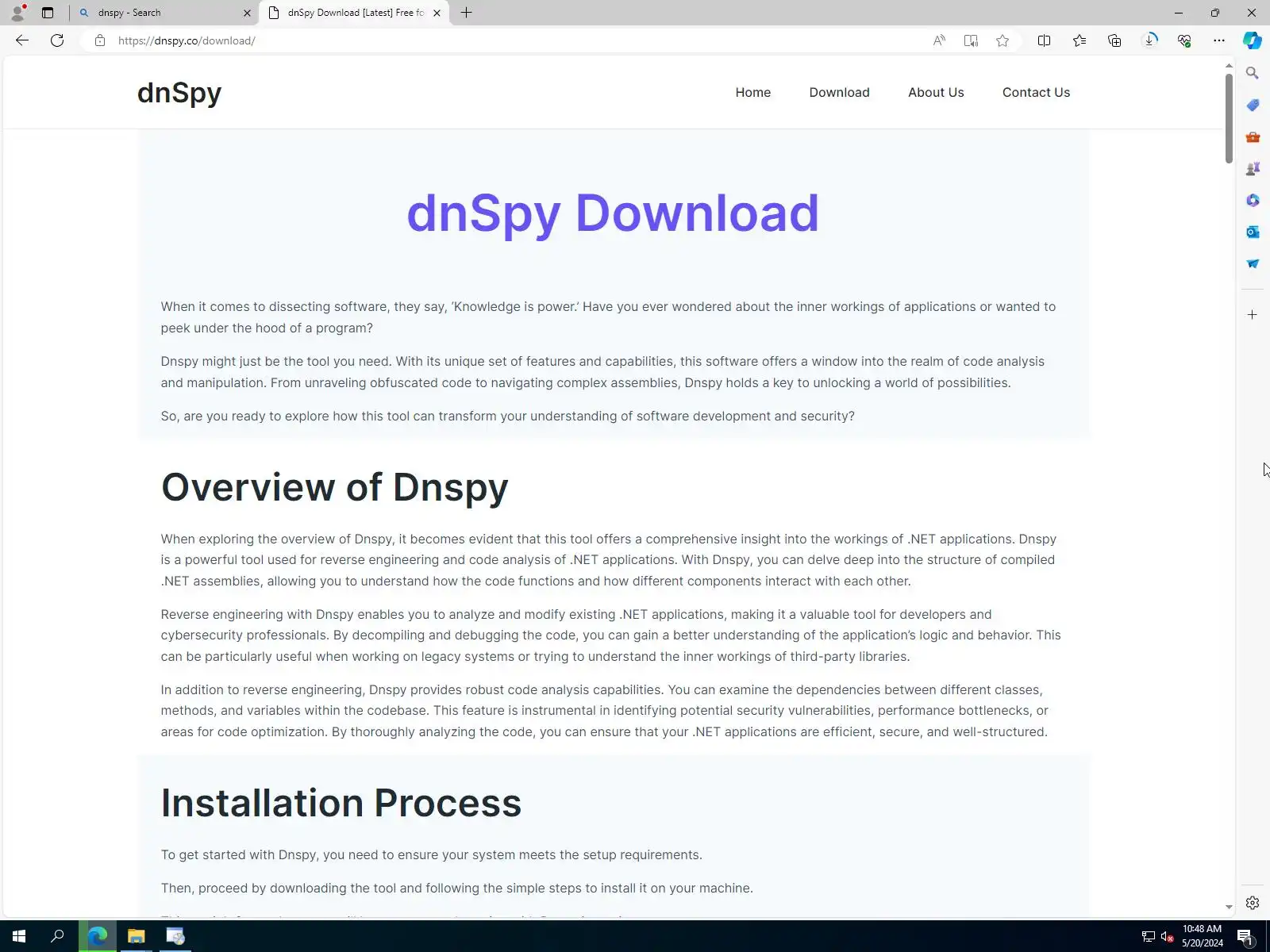Viewport: 1270px width, 952px height.
Task: Refresh the dnSpy download page
Action: tap(57, 40)
